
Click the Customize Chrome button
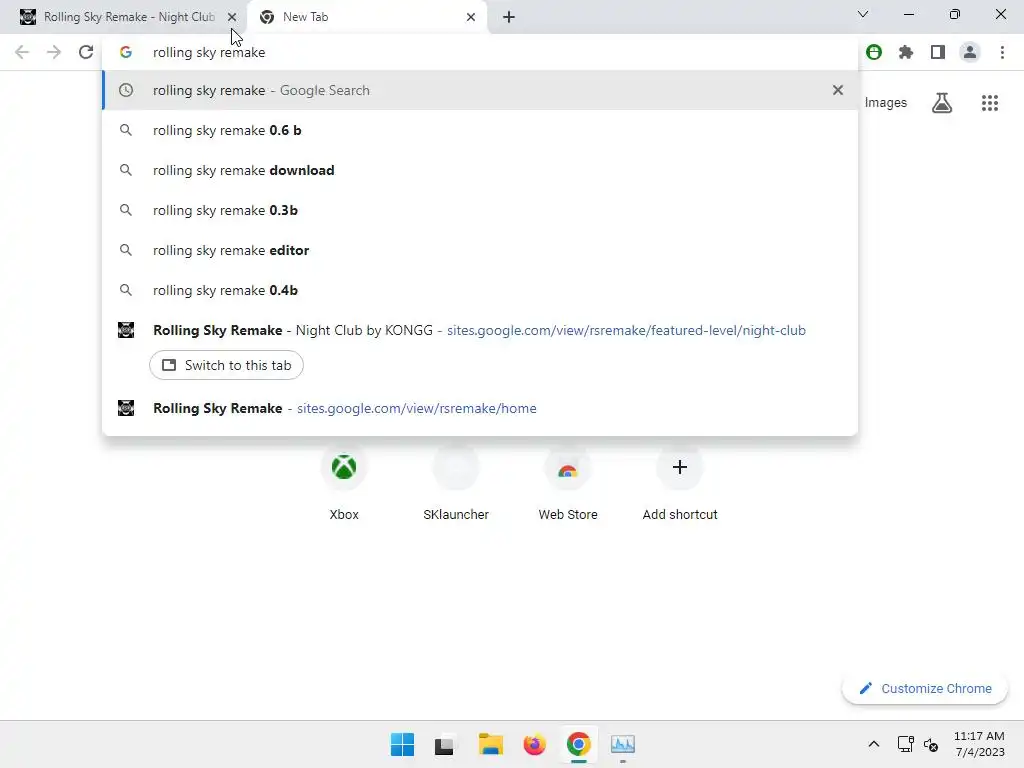point(925,688)
